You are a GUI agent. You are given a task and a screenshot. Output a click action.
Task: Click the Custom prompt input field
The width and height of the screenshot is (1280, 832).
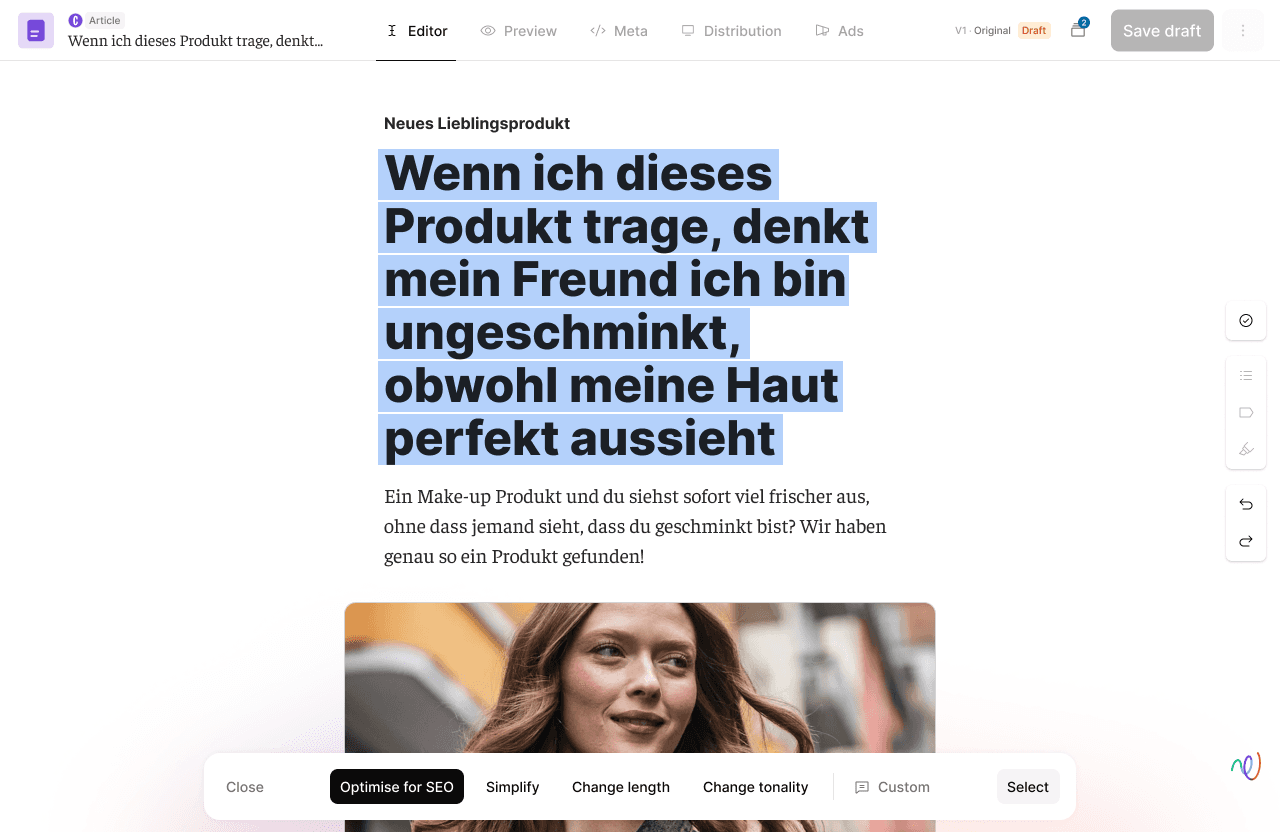click(892, 787)
